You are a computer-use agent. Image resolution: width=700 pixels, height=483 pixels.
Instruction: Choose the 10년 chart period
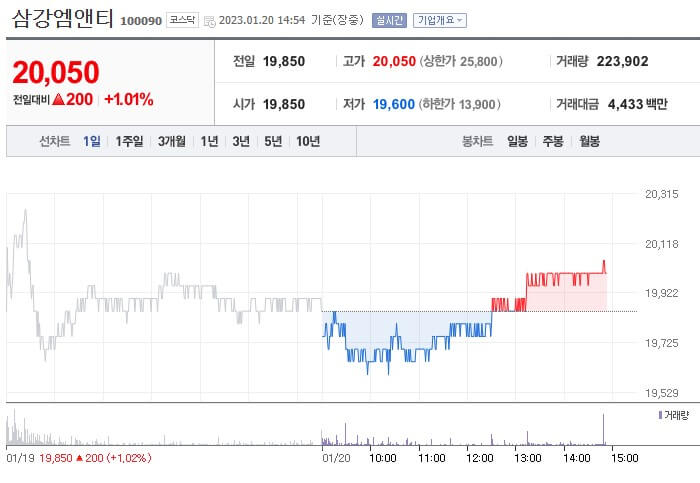(x=308, y=141)
